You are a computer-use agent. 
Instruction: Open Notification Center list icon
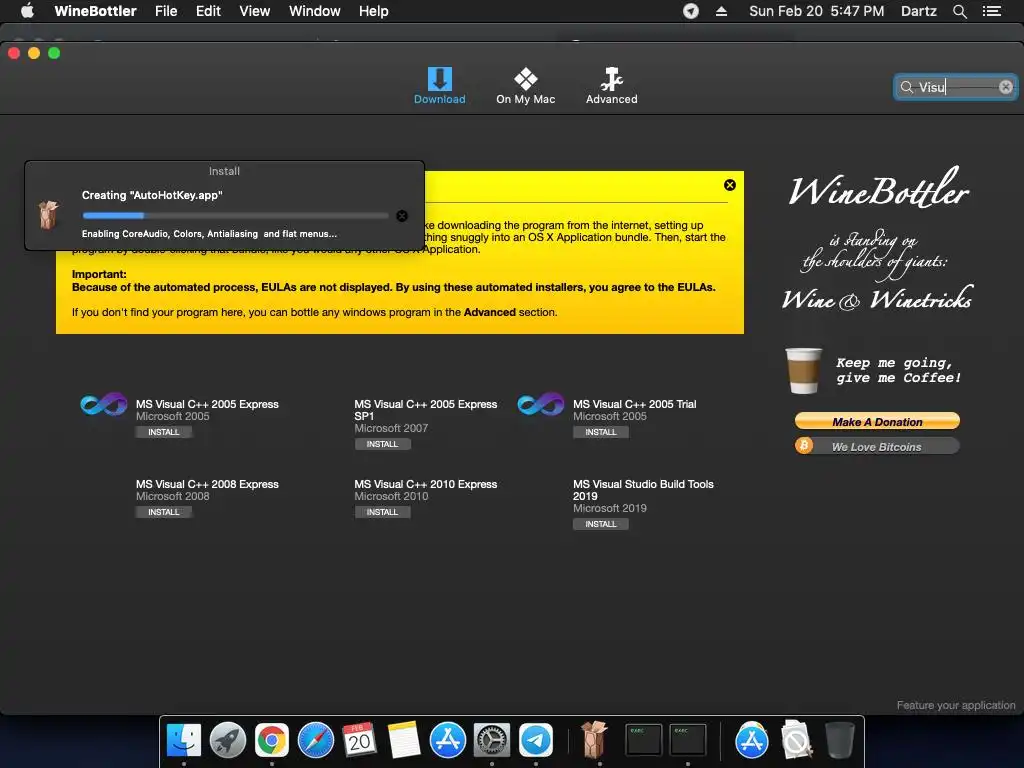click(992, 11)
